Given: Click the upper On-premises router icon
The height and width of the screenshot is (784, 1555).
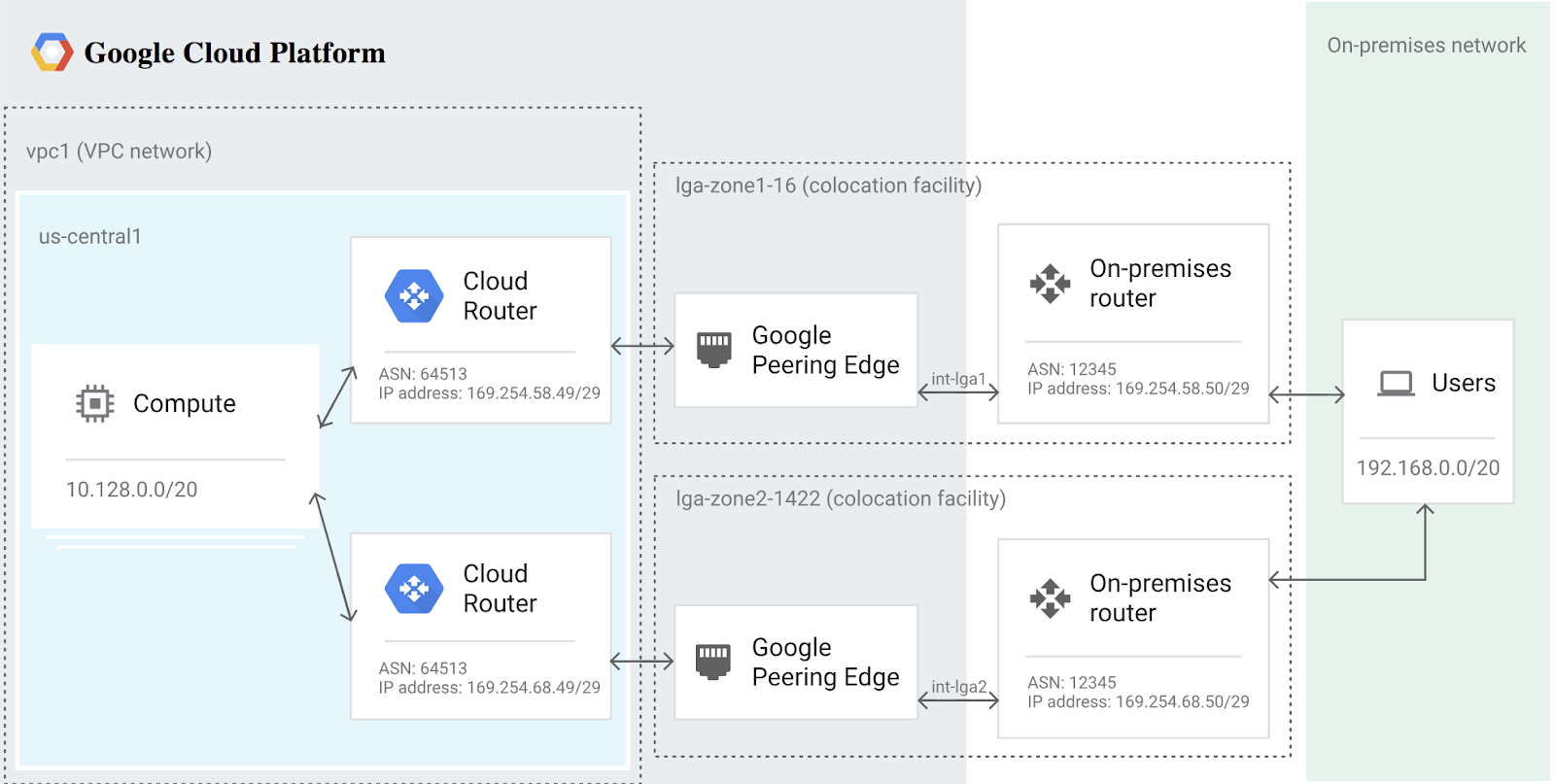Looking at the screenshot, I should tap(1050, 284).
